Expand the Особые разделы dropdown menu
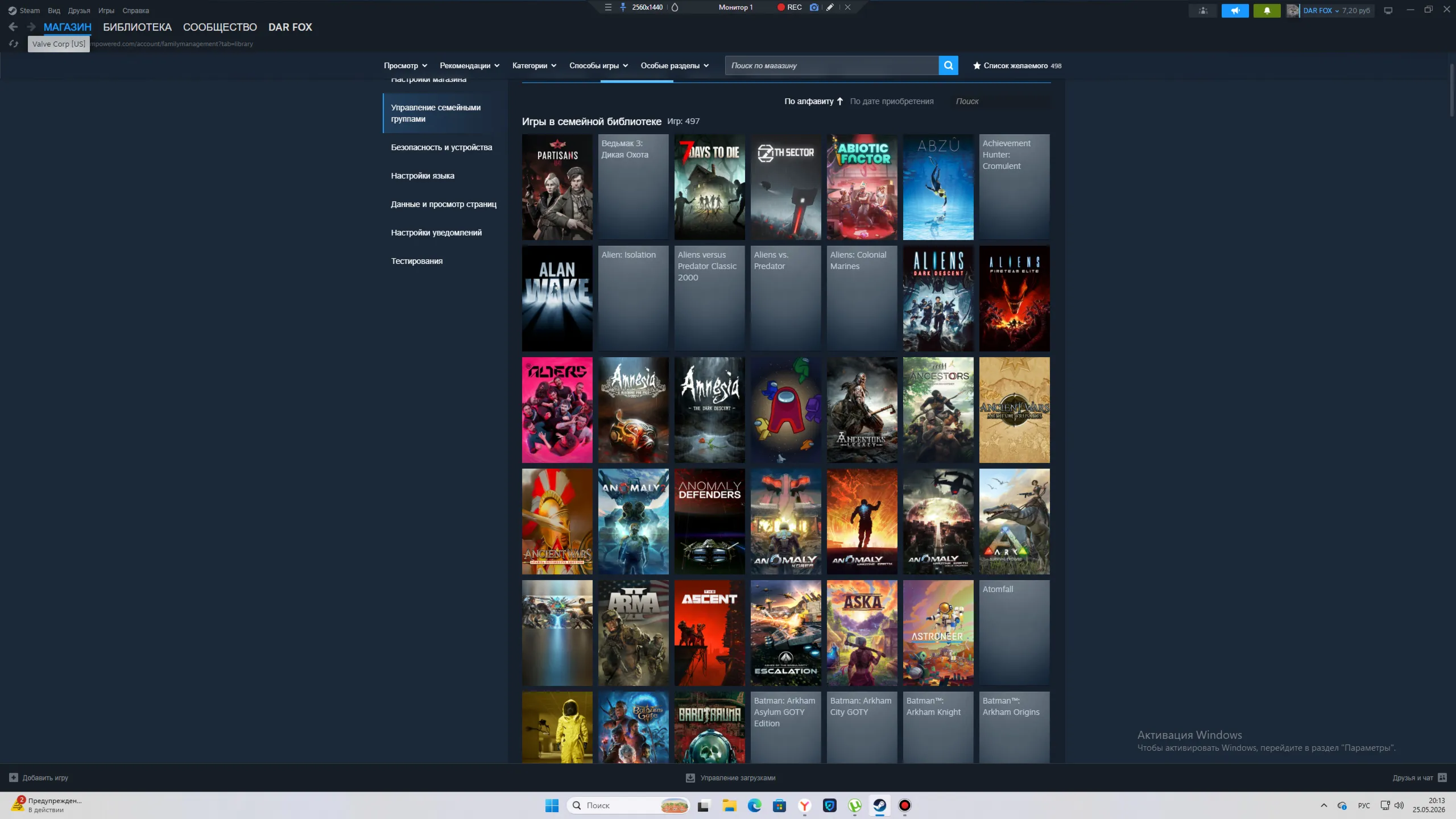Image resolution: width=1456 pixels, height=819 pixels. 675,65
